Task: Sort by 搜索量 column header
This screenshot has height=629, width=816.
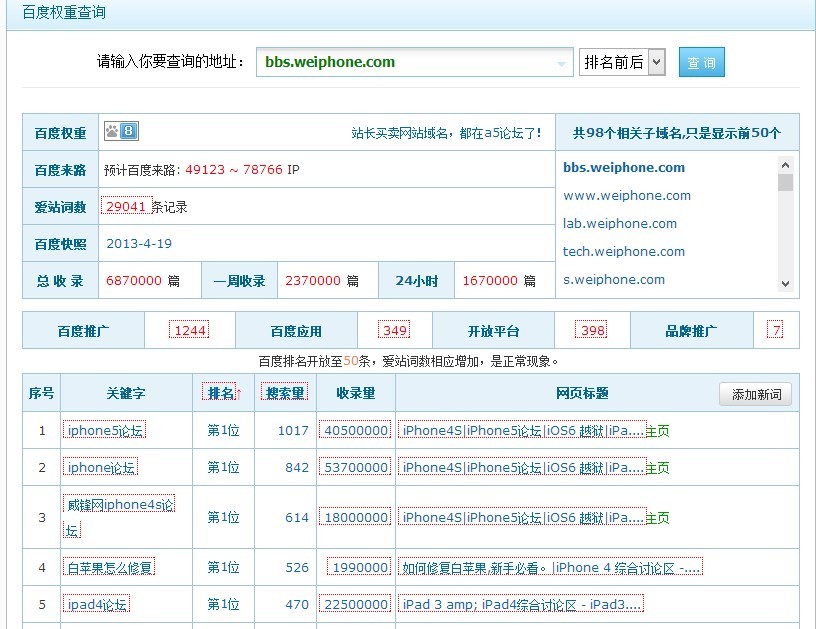Action: click(x=285, y=393)
